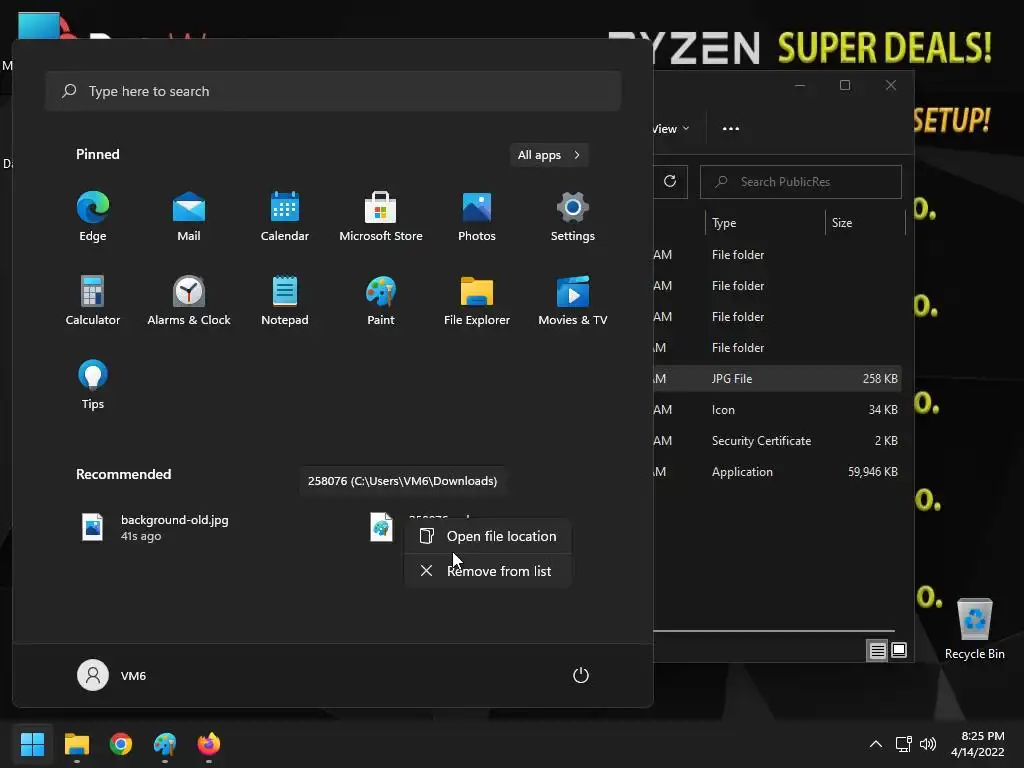Screen dimensions: 1024x768
Task: Show hidden system tray icons
Action: (876, 744)
